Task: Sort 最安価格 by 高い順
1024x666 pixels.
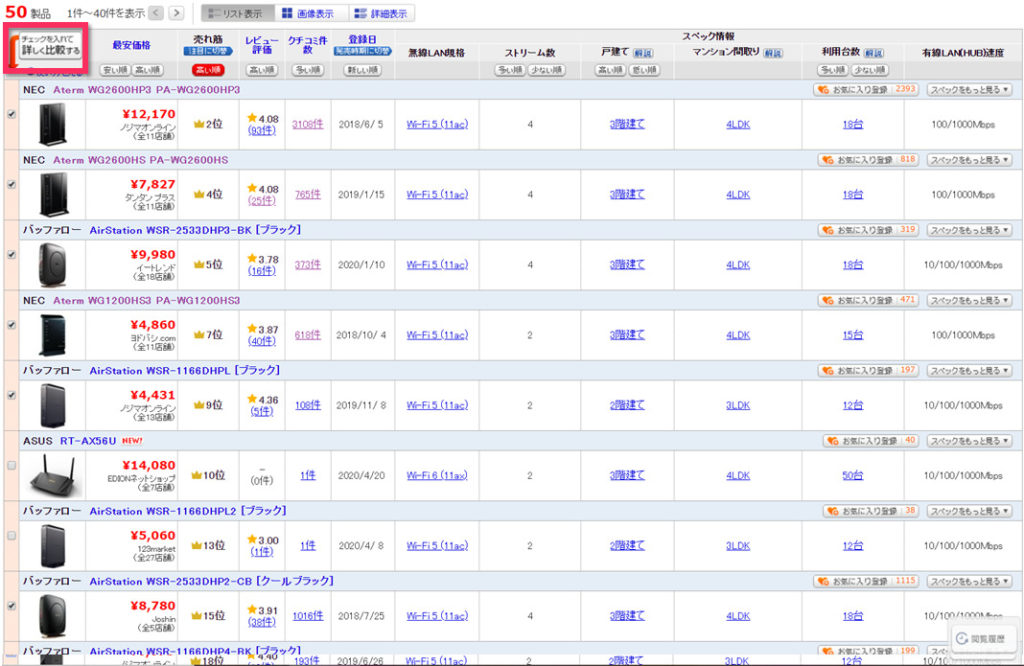Action: tap(147, 70)
